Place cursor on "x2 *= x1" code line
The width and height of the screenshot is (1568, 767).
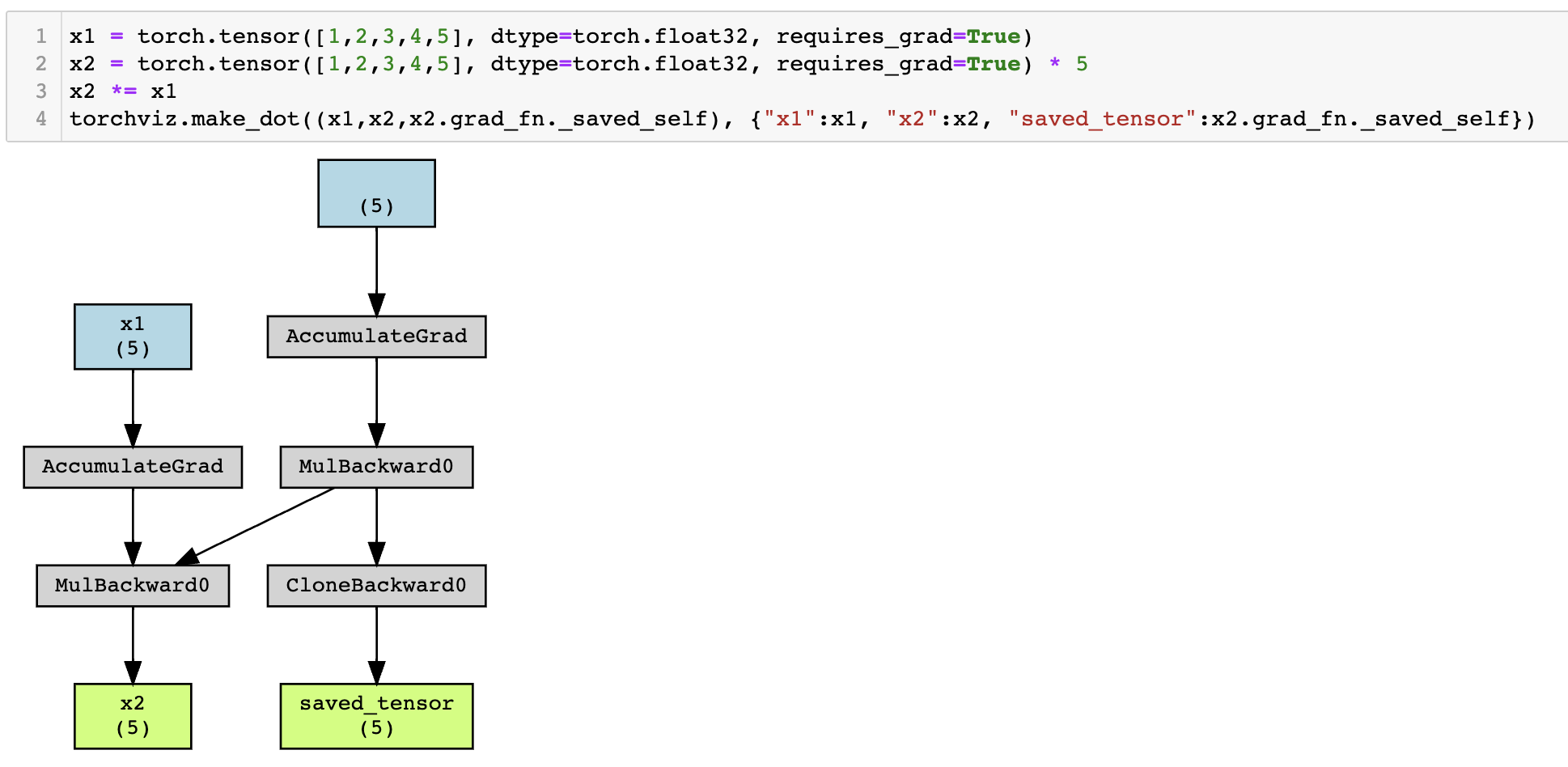123,91
